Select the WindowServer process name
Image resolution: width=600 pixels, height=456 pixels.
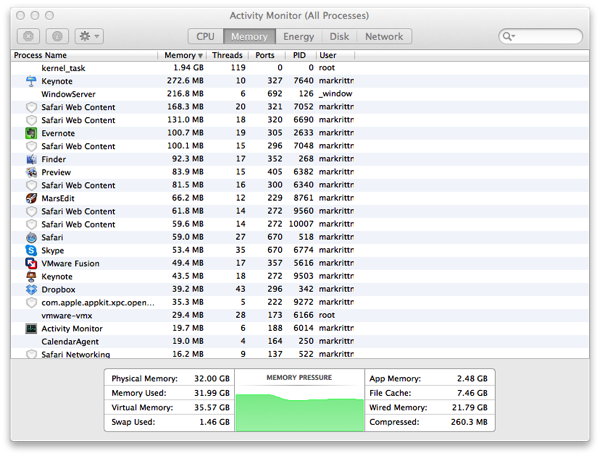[x=68, y=94]
